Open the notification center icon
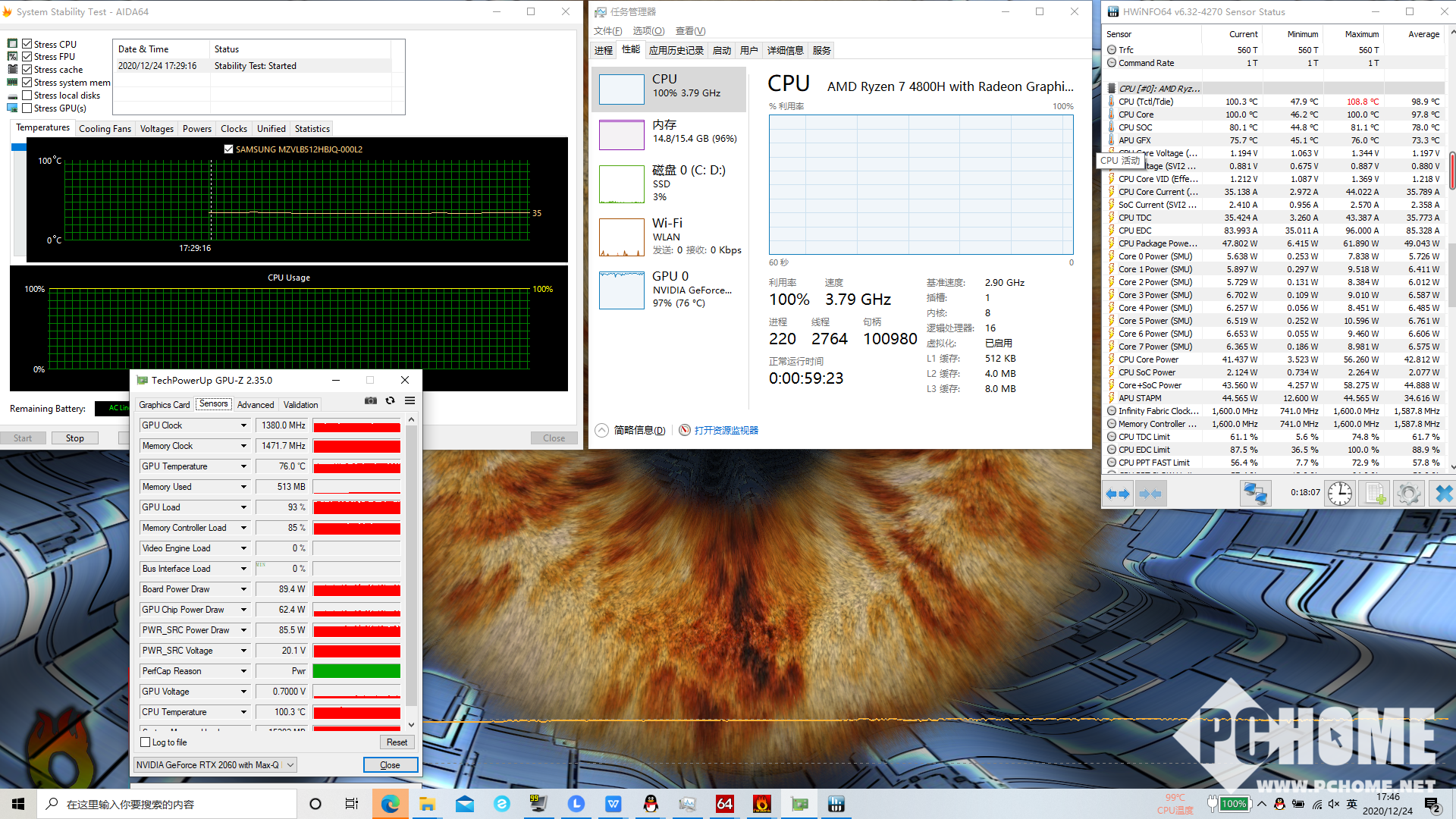 [1432, 804]
